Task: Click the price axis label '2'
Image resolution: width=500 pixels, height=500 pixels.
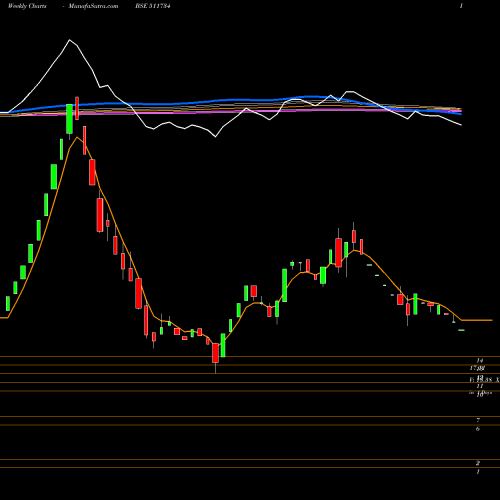Action: 478,463
